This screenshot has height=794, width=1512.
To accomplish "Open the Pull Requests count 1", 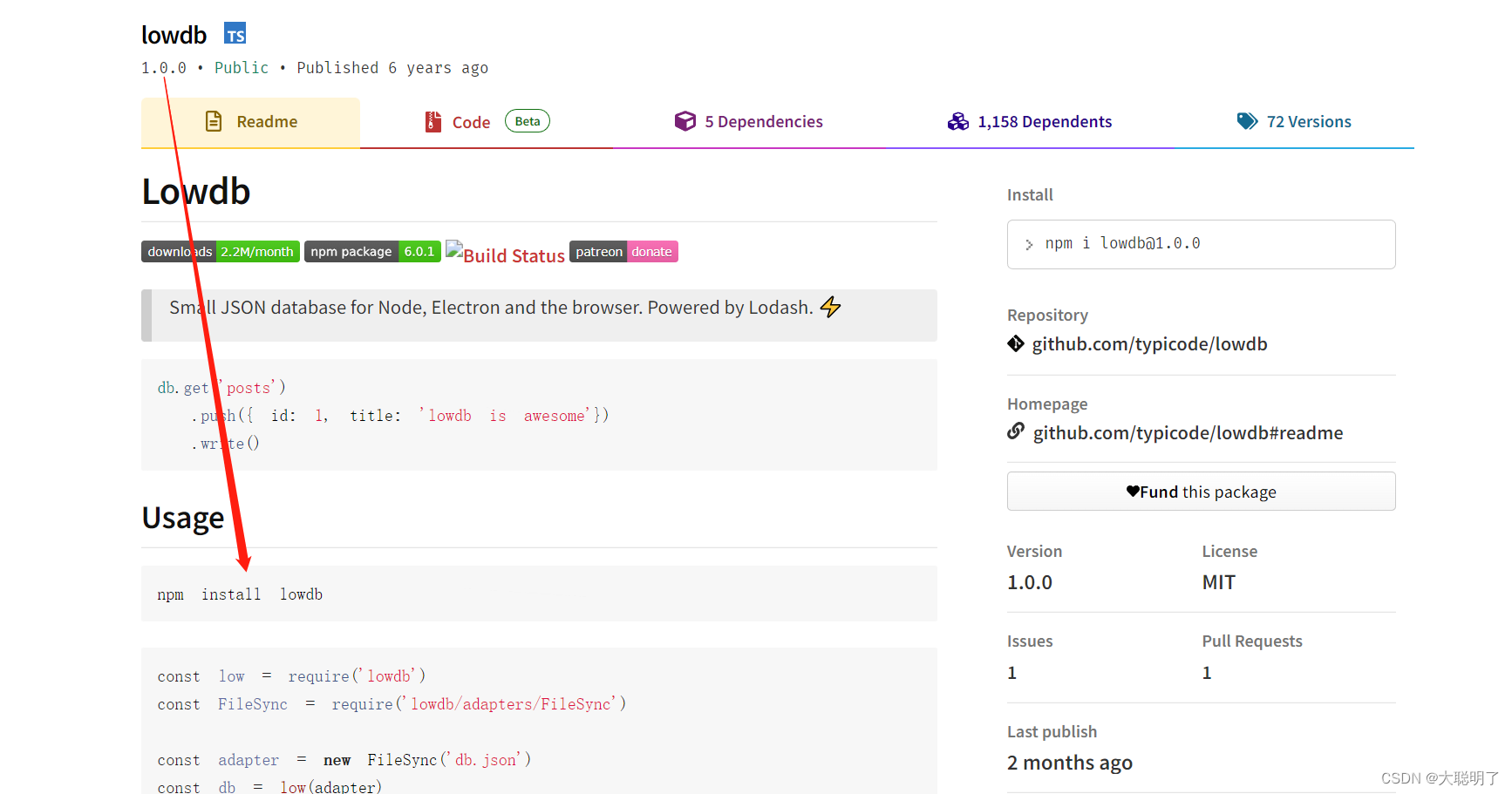I will coord(1207,673).
